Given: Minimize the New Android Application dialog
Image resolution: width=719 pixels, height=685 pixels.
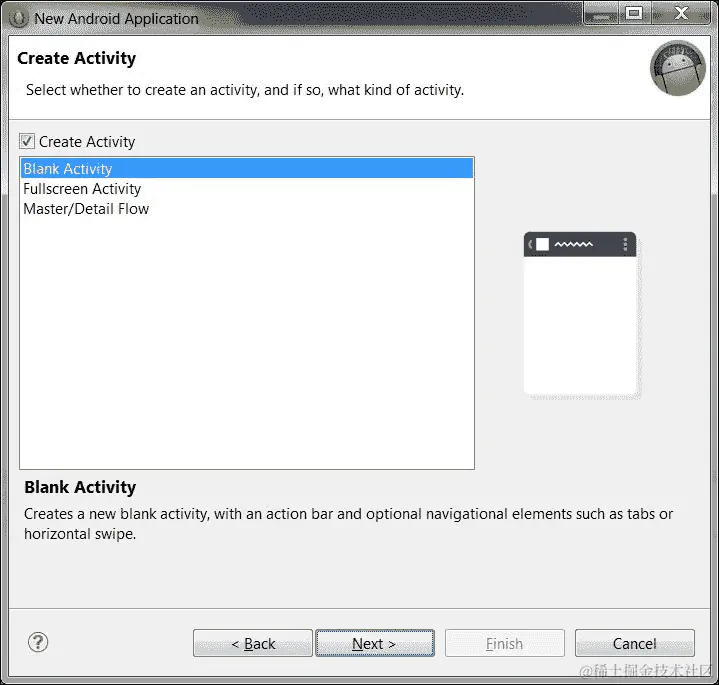Looking at the screenshot, I should [601, 14].
